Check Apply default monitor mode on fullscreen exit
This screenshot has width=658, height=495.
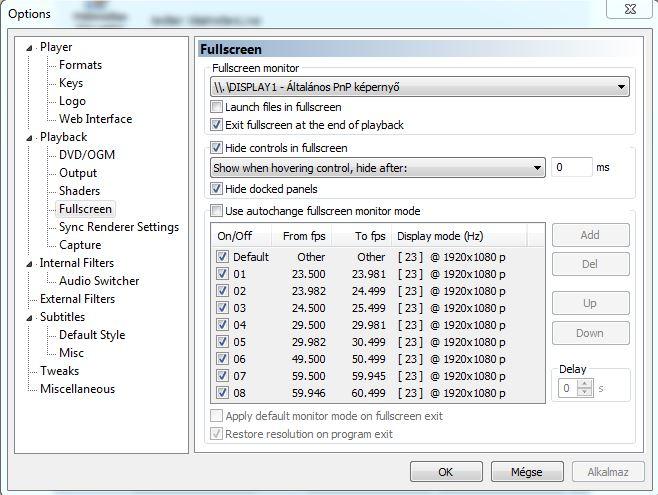coord(216,416)
